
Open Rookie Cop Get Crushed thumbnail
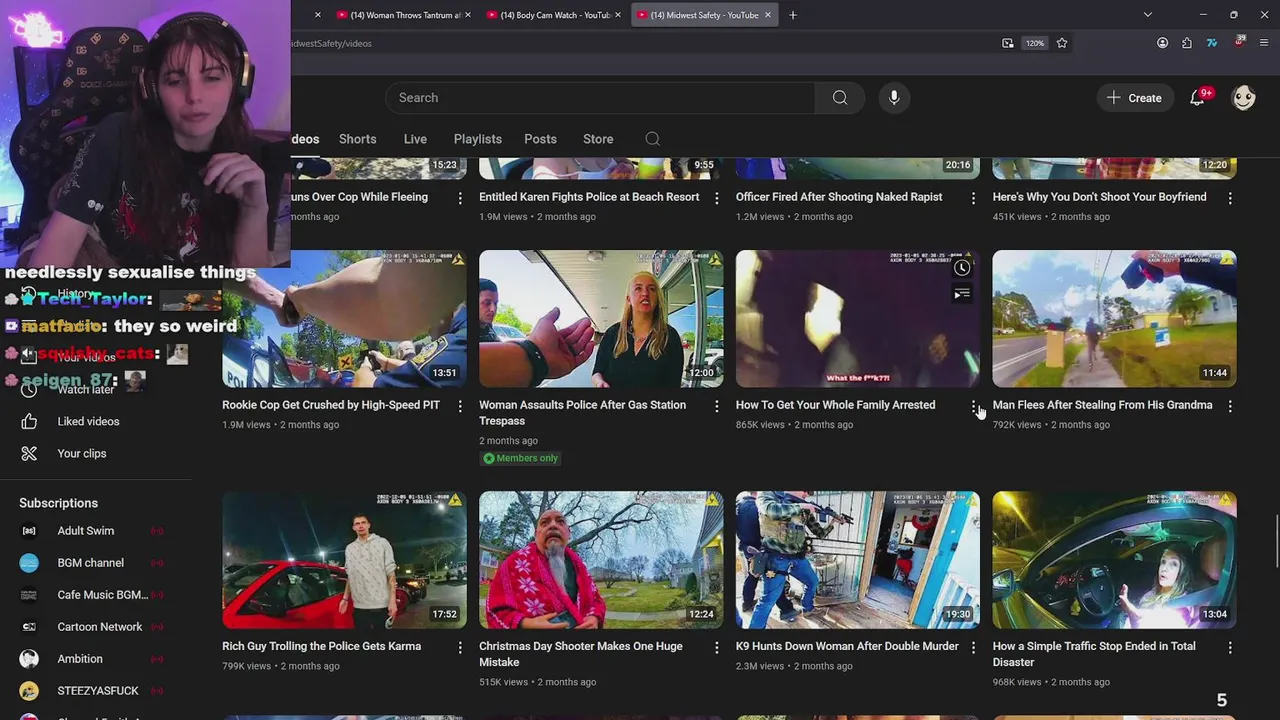click(344, 319)
